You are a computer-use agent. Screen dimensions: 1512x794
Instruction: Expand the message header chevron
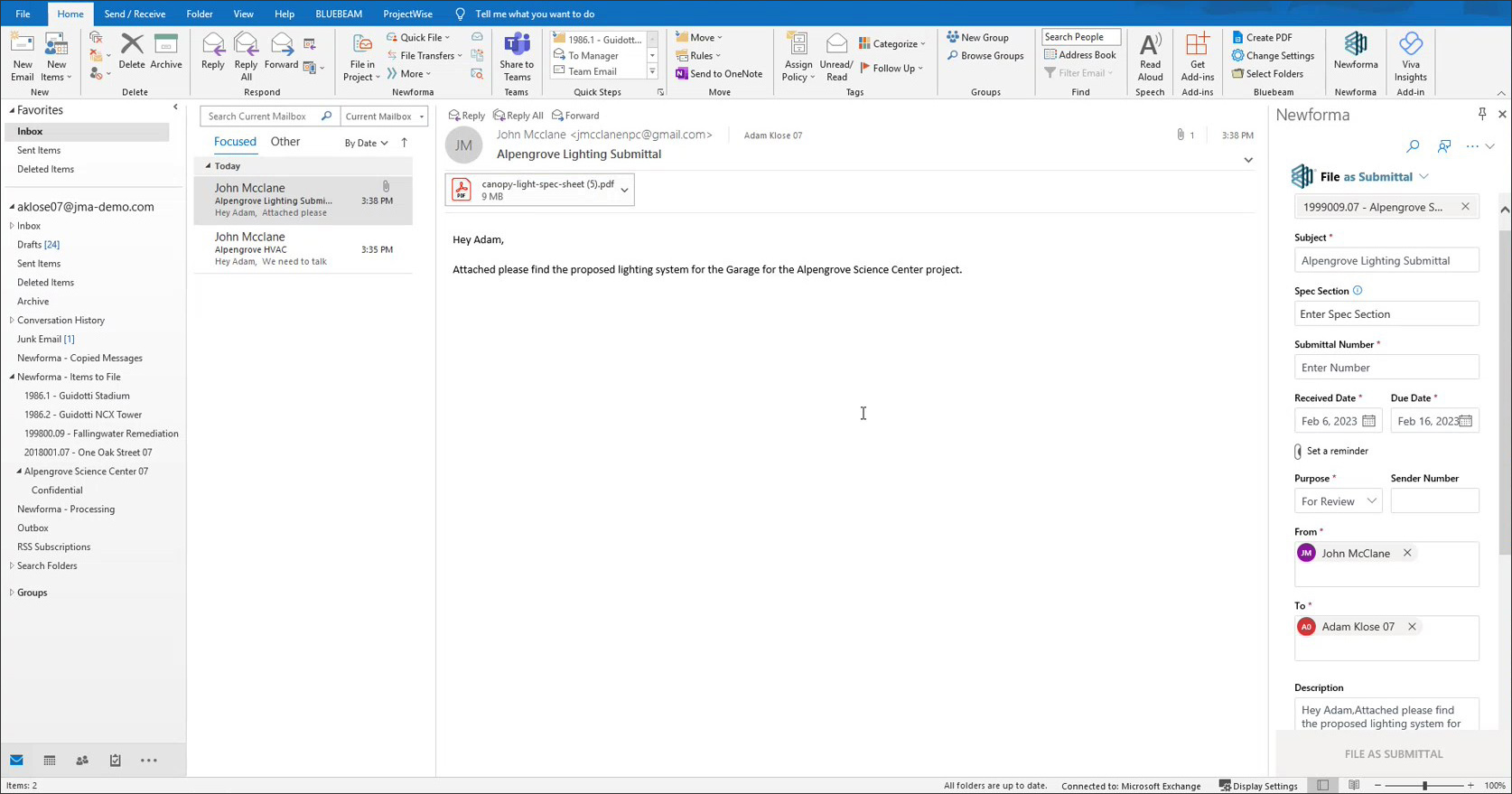[1248, 160]
